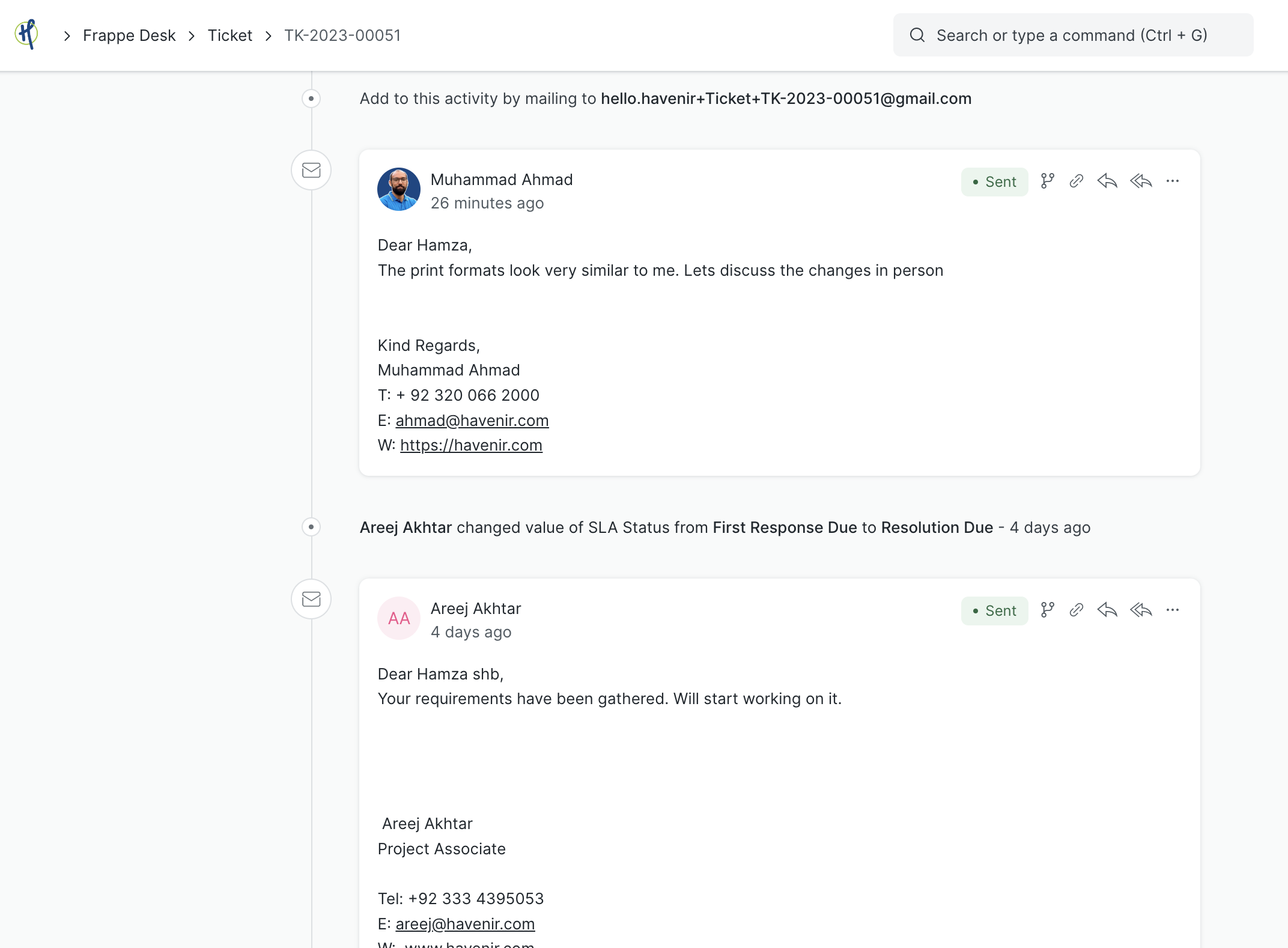
Task: Click the email link ahmad@havenir.com
Action: point(472,420)
